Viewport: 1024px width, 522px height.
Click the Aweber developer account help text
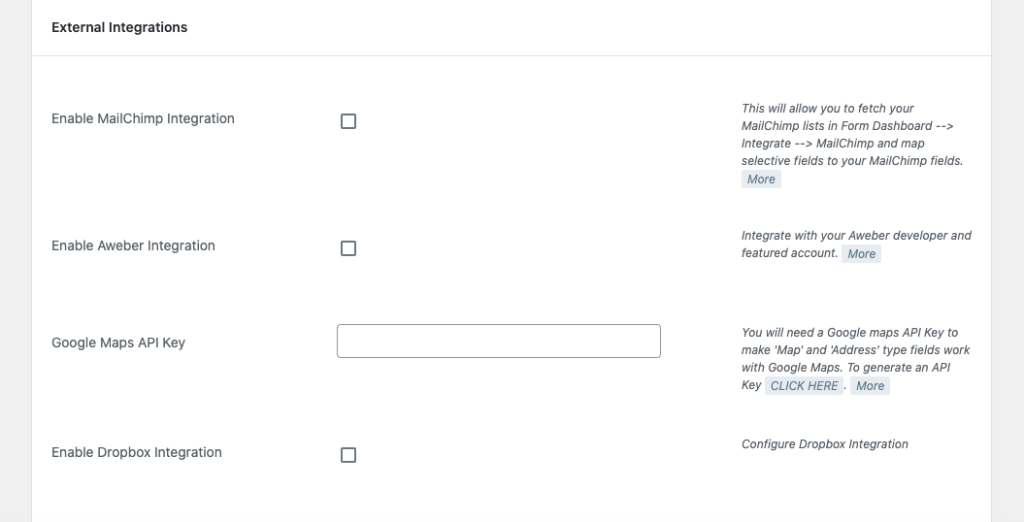[x=856, y=236]
